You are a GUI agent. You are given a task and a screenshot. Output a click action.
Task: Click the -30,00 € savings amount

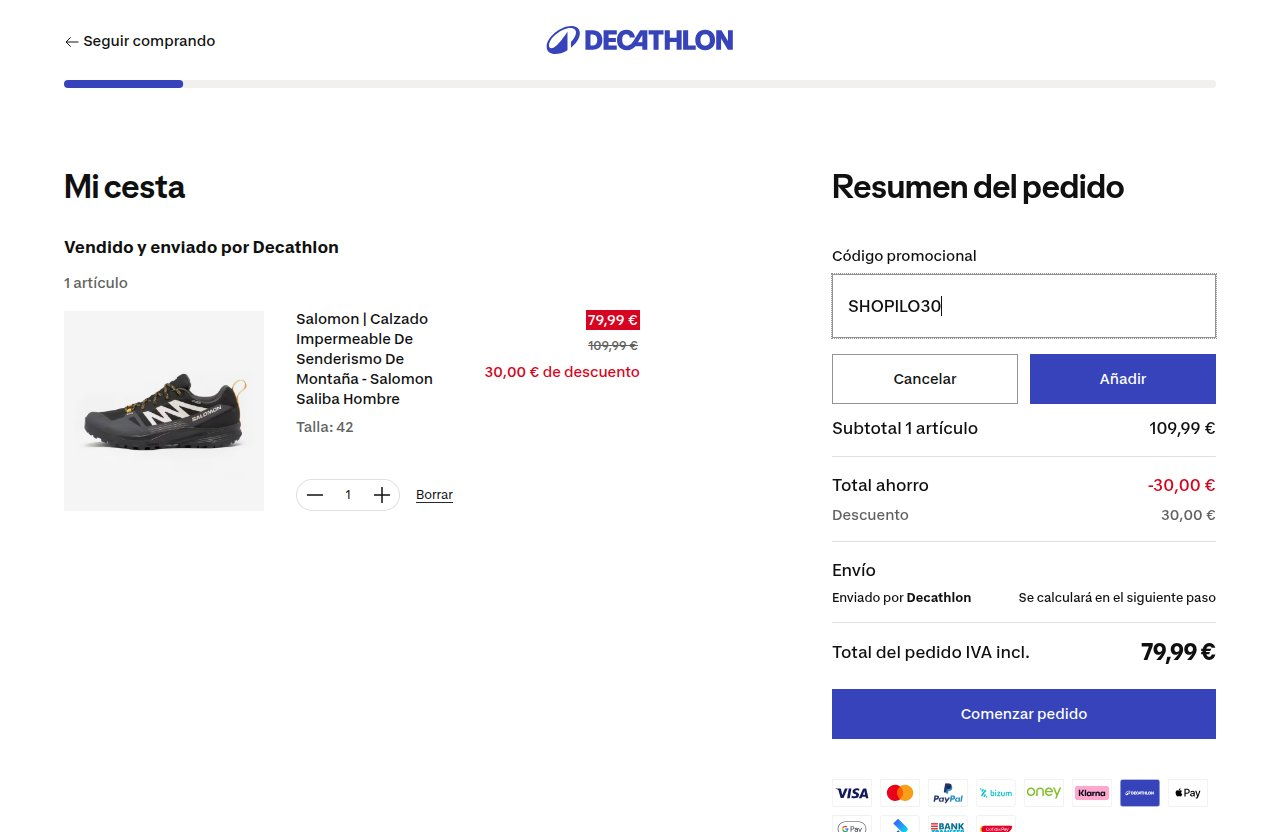[x=1182, y=485]
